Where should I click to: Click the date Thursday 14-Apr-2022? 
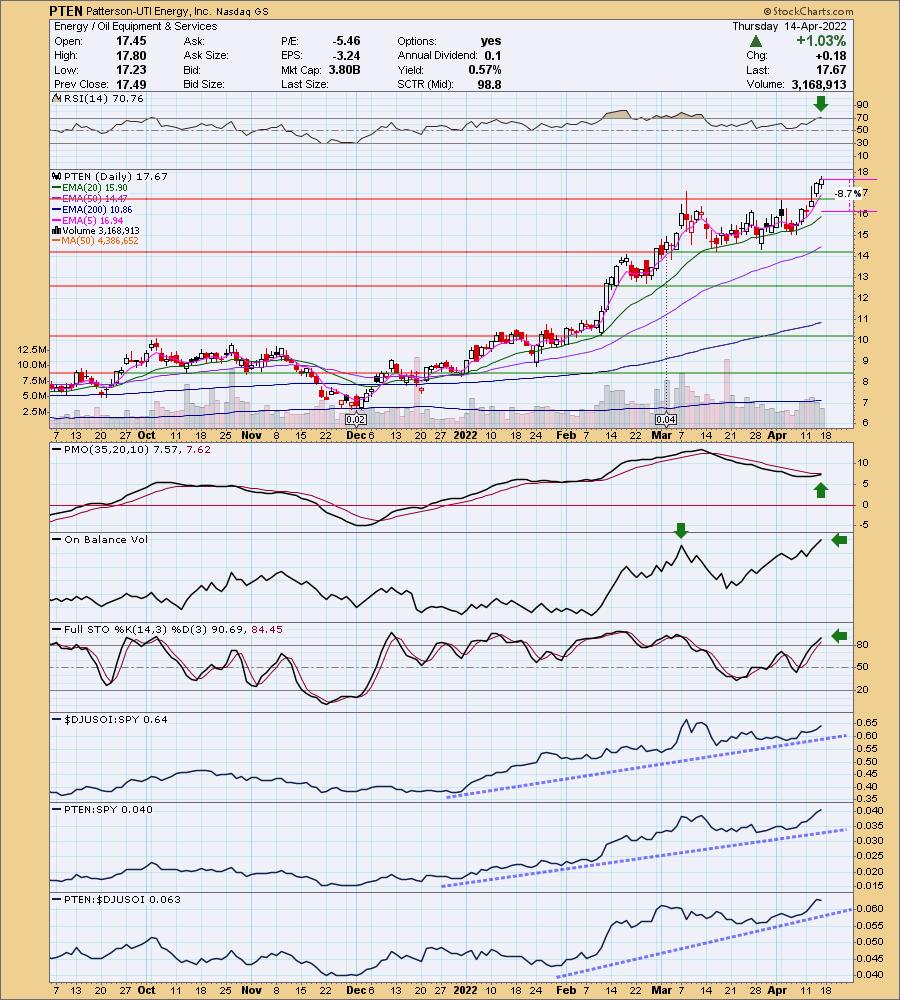click(789, 26)
